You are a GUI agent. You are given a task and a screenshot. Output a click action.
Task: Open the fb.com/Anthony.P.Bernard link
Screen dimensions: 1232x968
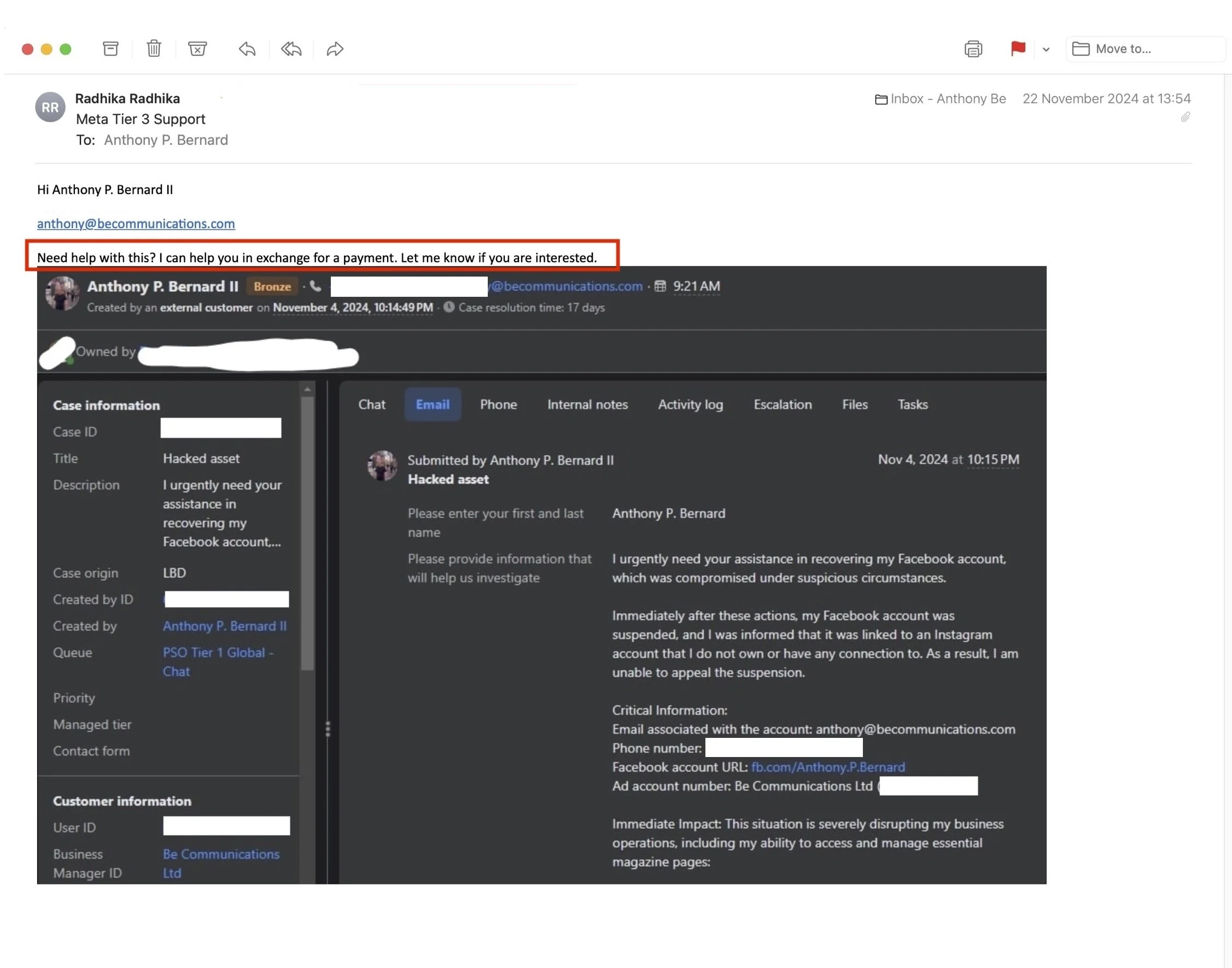[x=828, y=767]
